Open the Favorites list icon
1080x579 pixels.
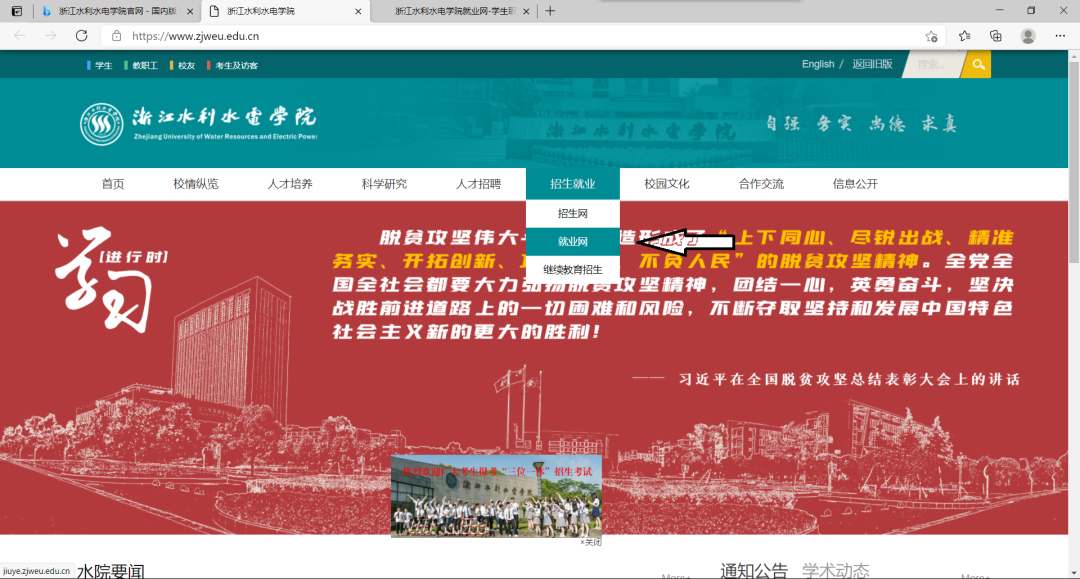[964, 36]
